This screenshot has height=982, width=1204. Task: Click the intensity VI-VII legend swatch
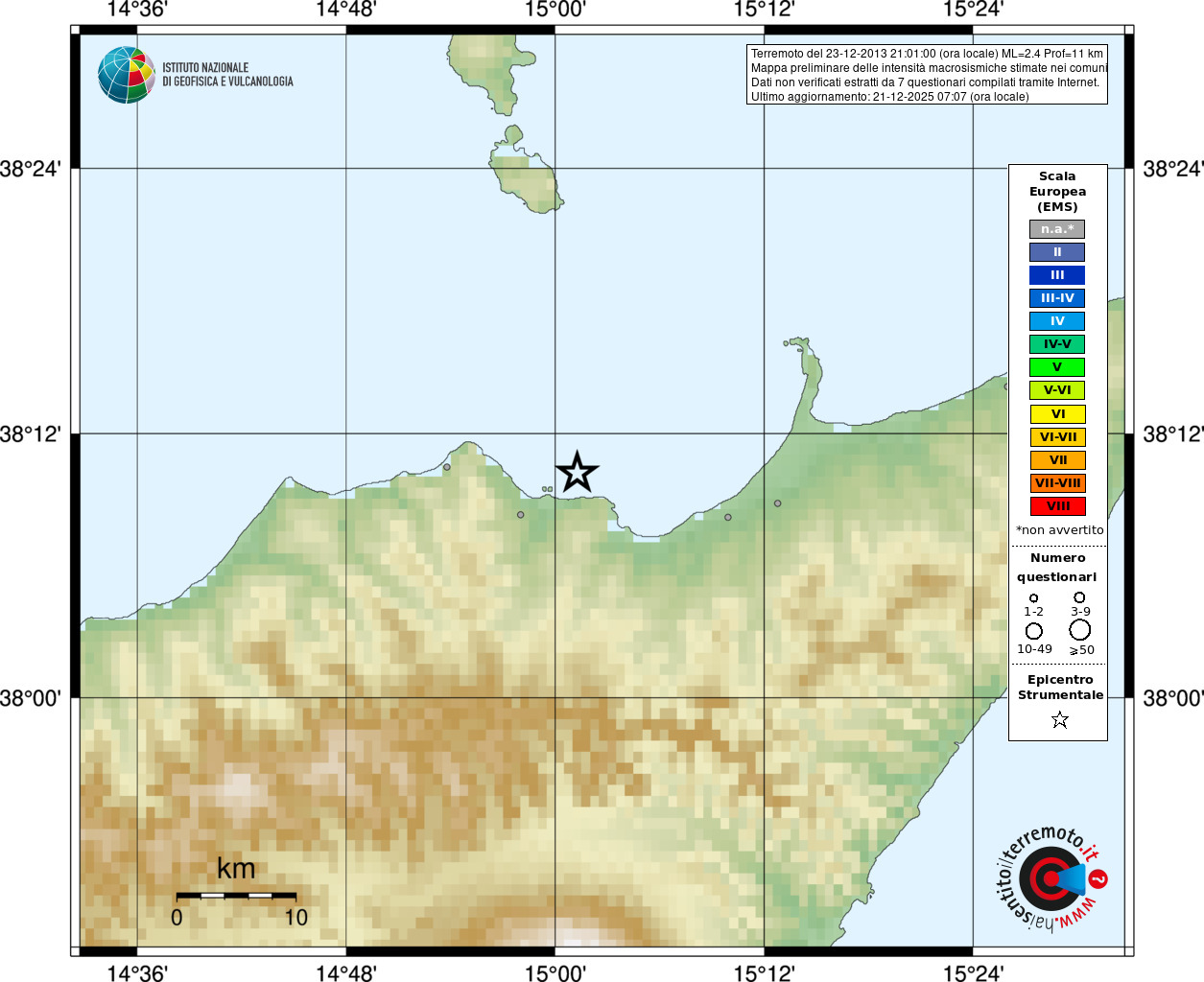coord(1057,437)
